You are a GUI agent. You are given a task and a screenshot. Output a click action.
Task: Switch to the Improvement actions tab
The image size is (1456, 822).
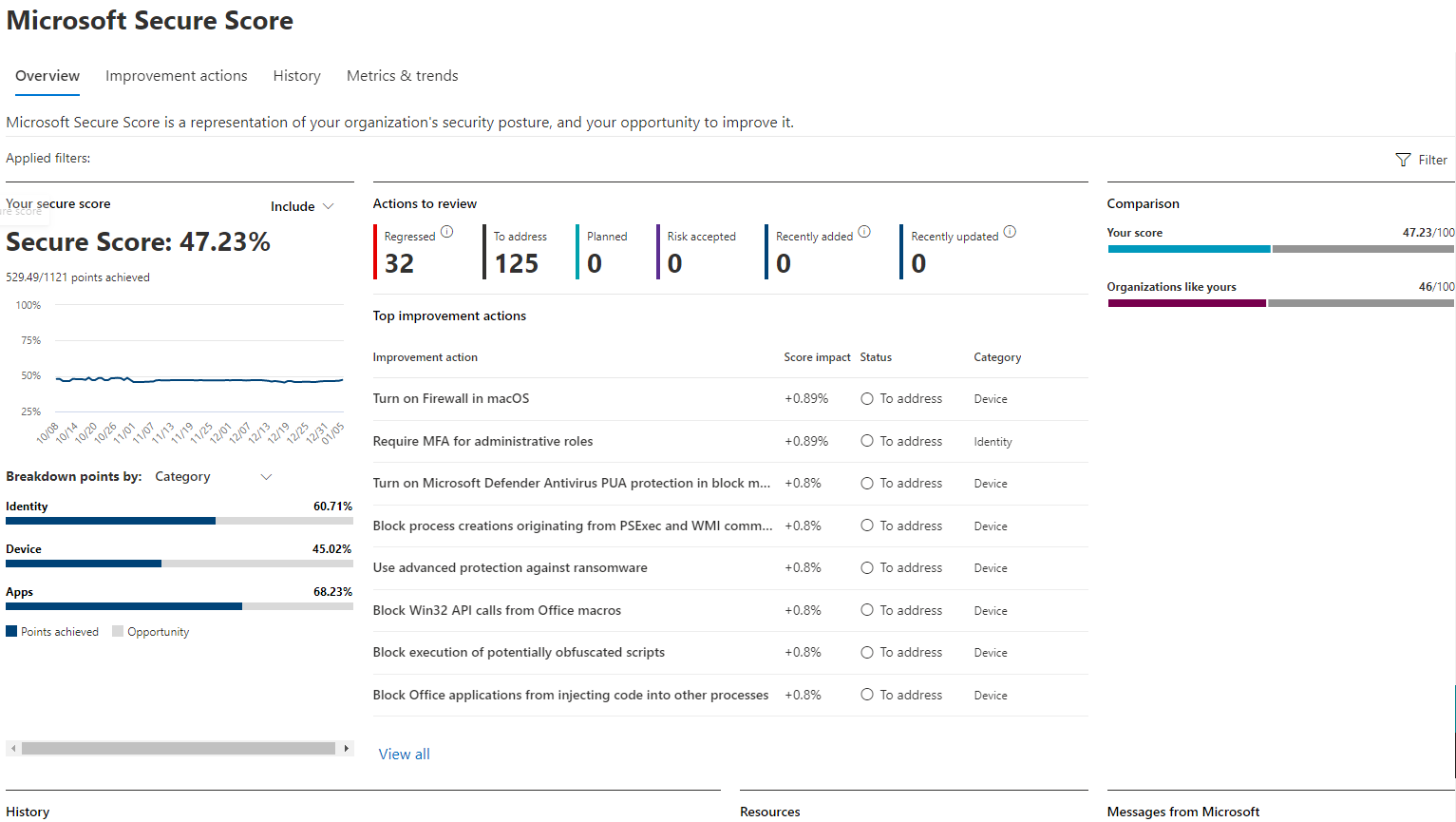(176, 75)
